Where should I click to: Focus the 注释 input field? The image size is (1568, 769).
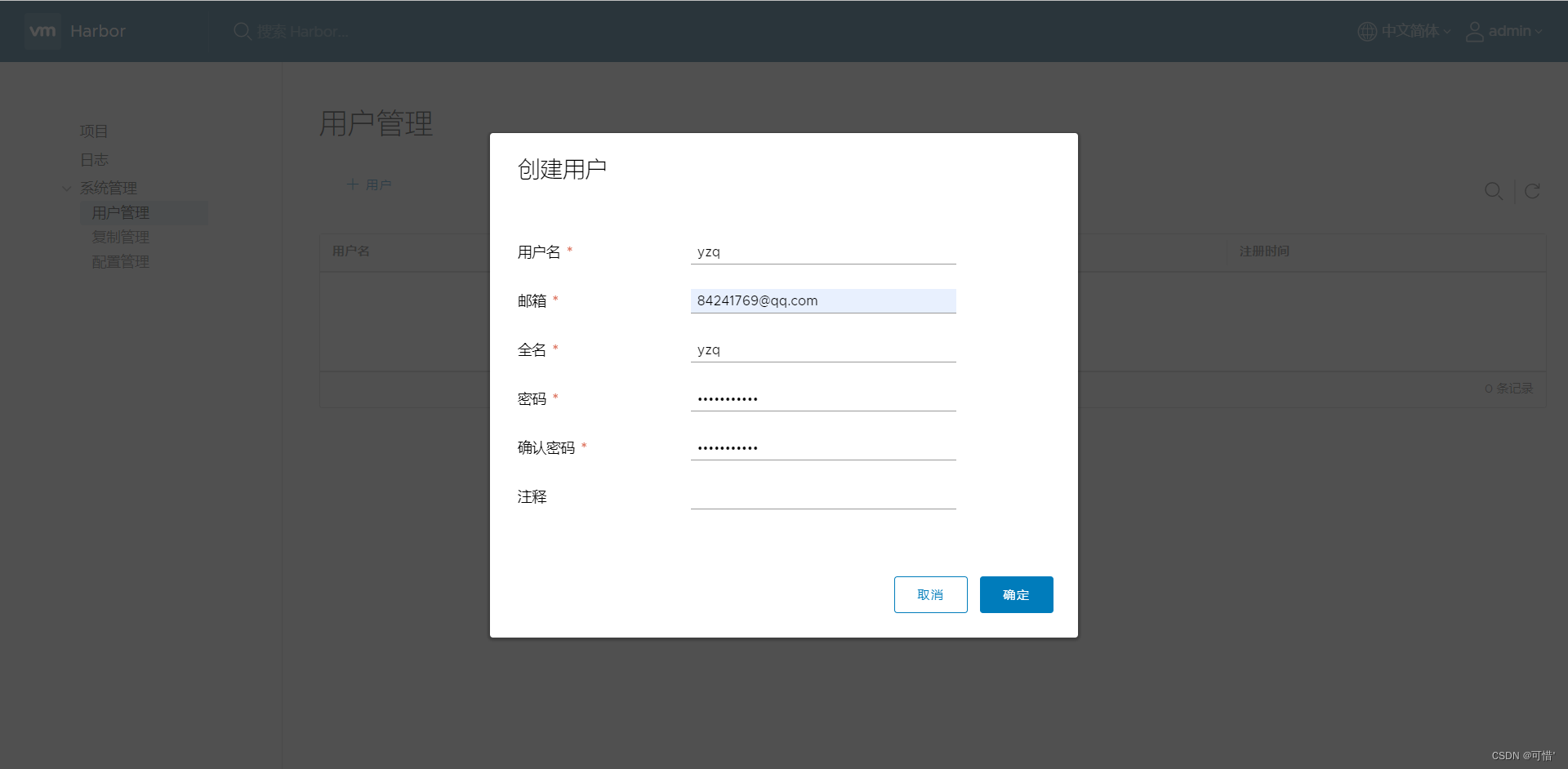(823, 497)
